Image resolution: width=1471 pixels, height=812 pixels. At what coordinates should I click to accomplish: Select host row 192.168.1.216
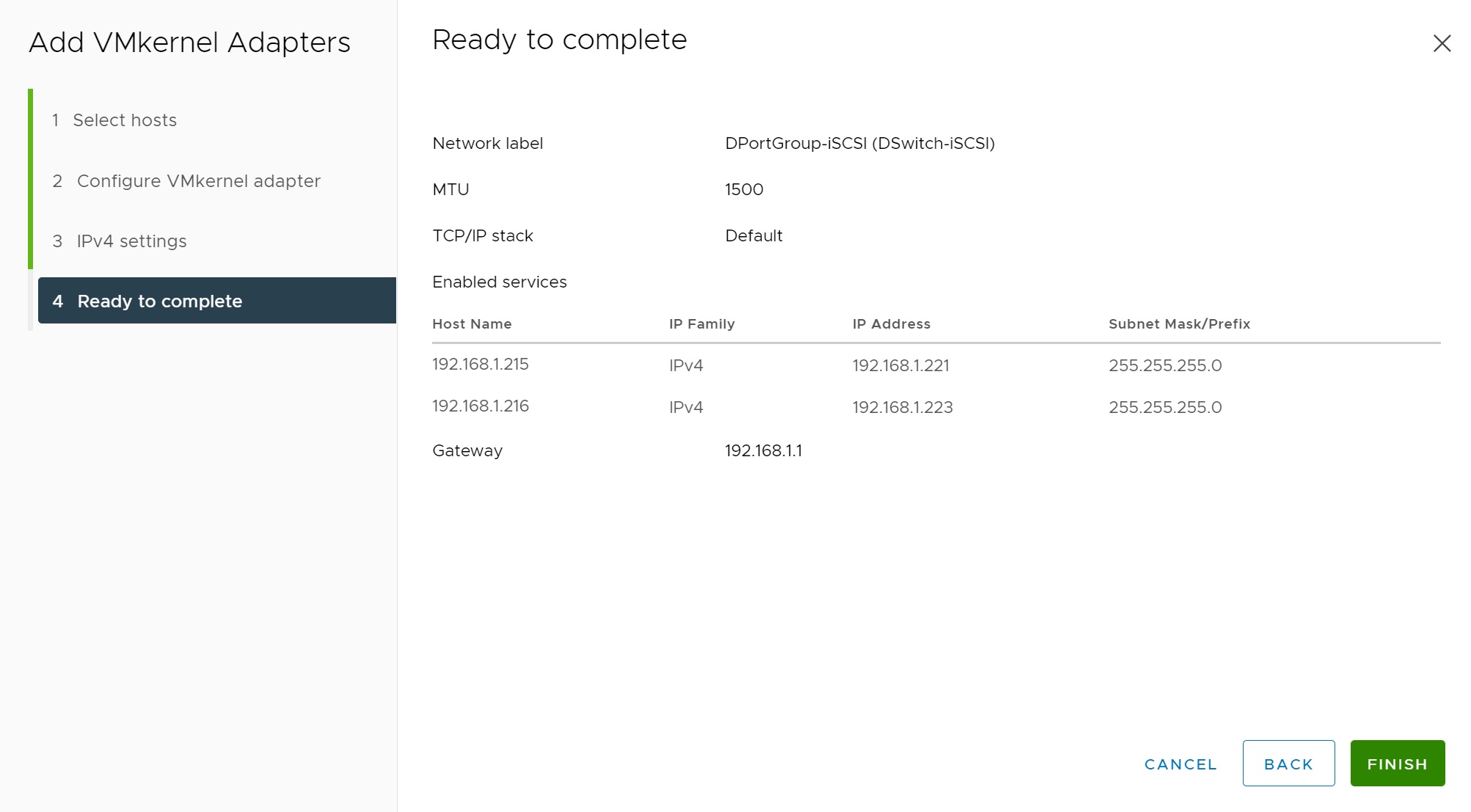pos(481,406)
